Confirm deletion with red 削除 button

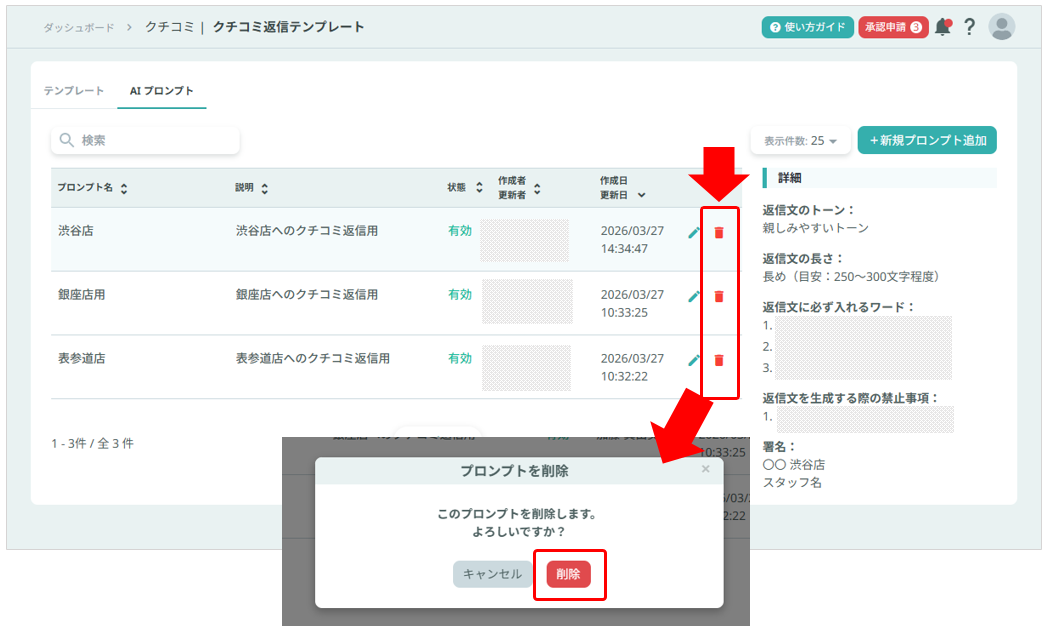coord(568,574)
